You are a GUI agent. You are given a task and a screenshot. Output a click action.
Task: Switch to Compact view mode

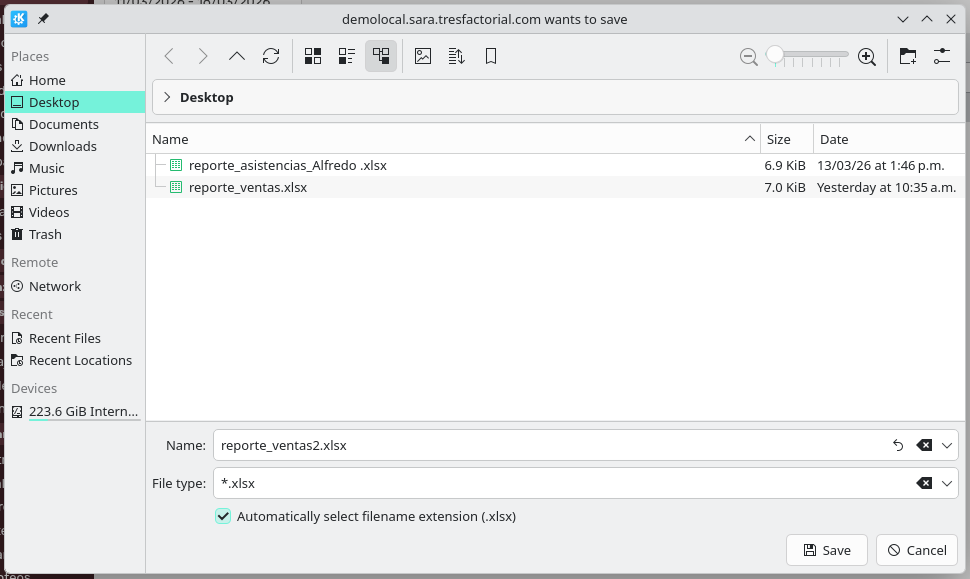pyautogui.click(x=347, y=57)
